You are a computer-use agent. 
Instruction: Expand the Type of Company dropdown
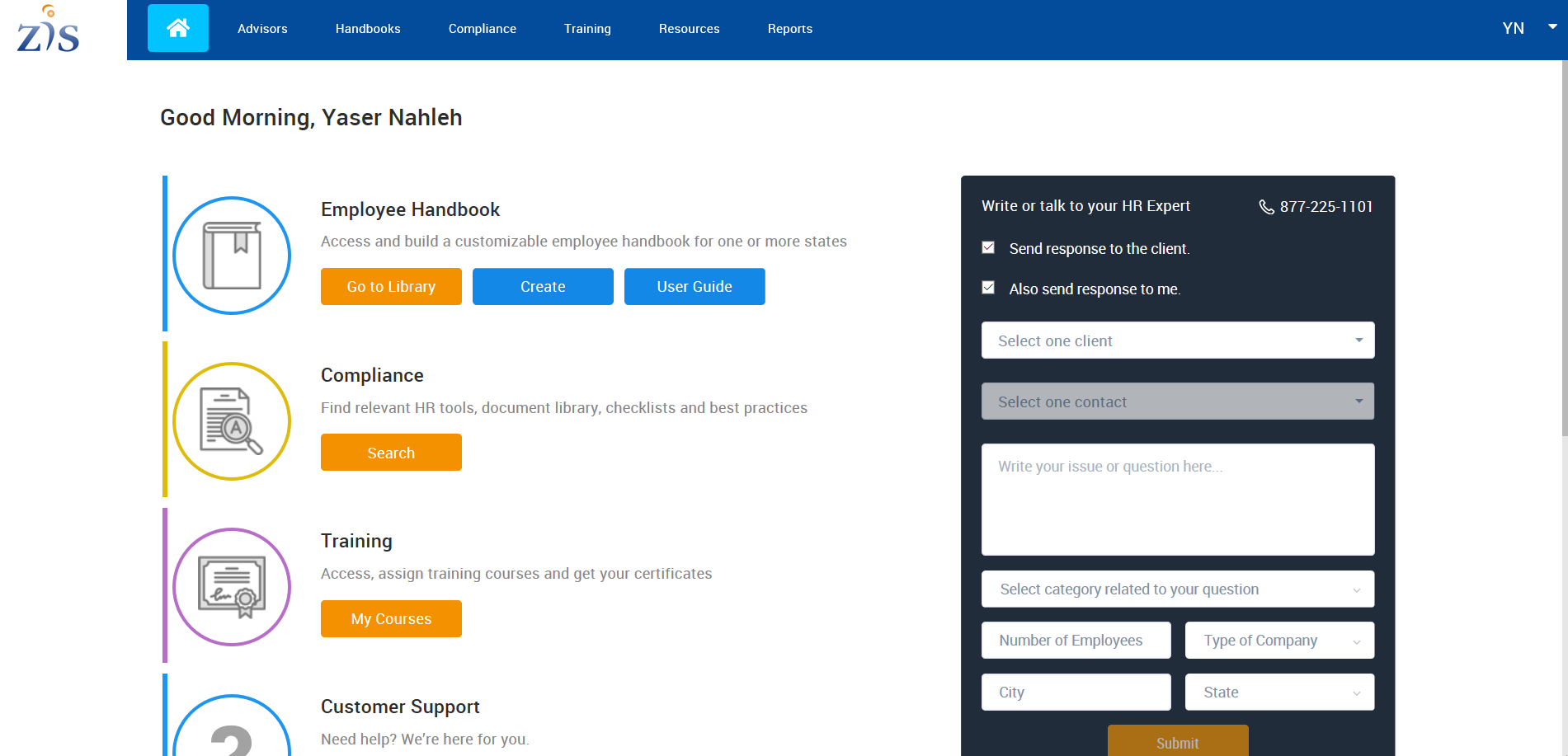pyautogui.click(x=1278, y=641)
